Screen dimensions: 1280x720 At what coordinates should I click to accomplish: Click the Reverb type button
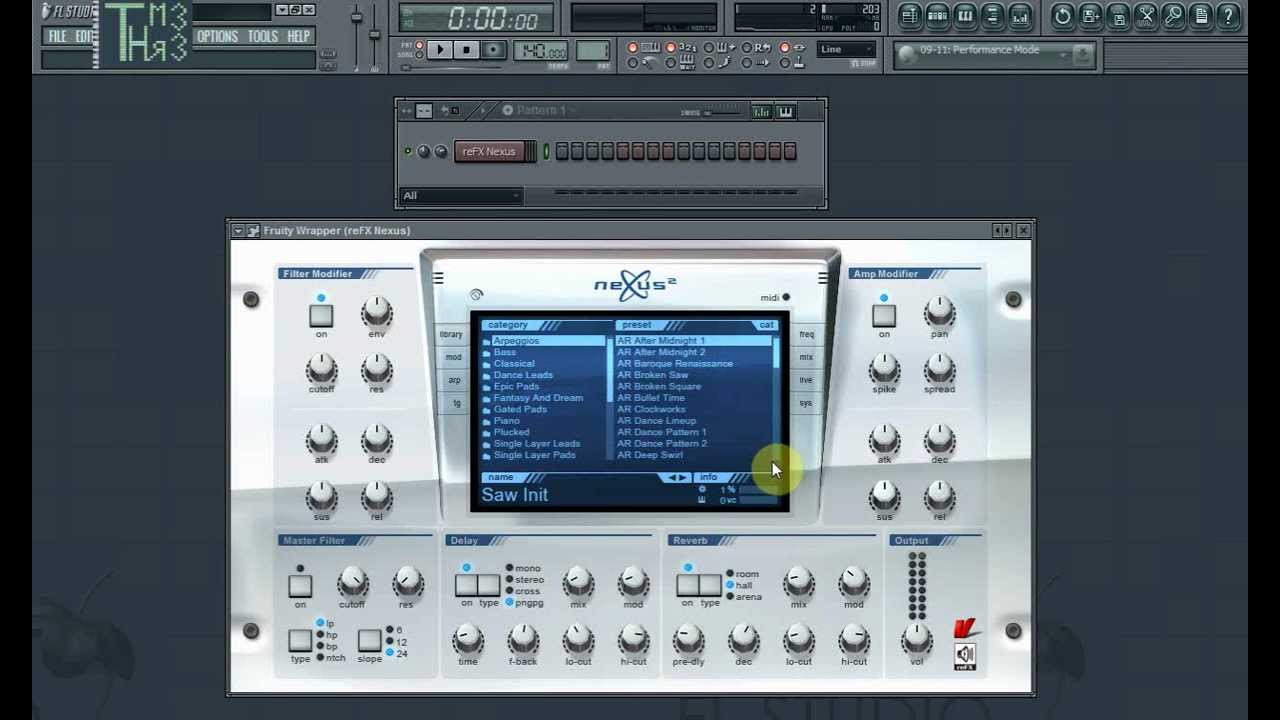pos(710,585)
